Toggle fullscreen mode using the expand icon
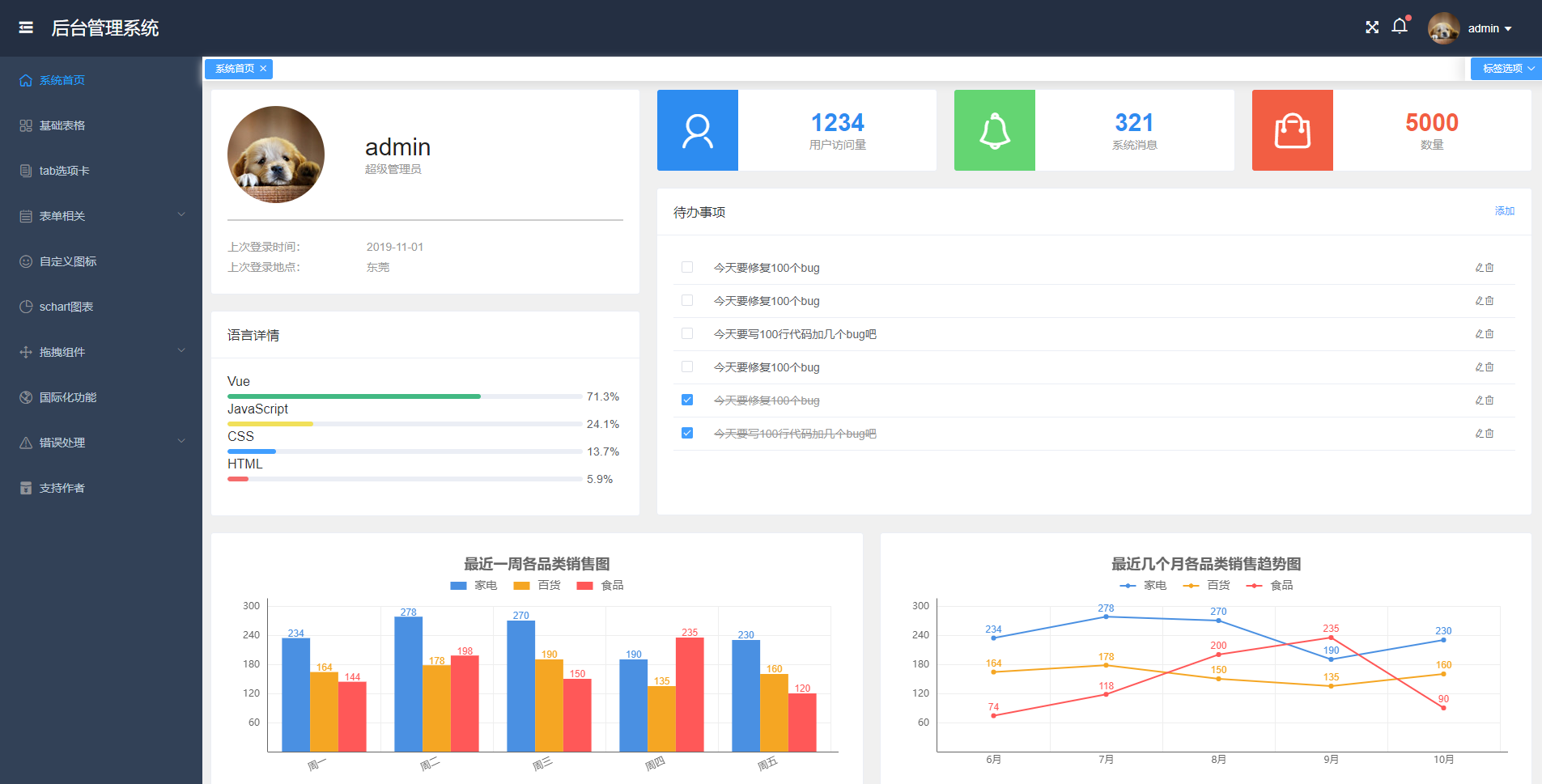This screenshot has width=1542, height=784. (x=1372, y=28)
